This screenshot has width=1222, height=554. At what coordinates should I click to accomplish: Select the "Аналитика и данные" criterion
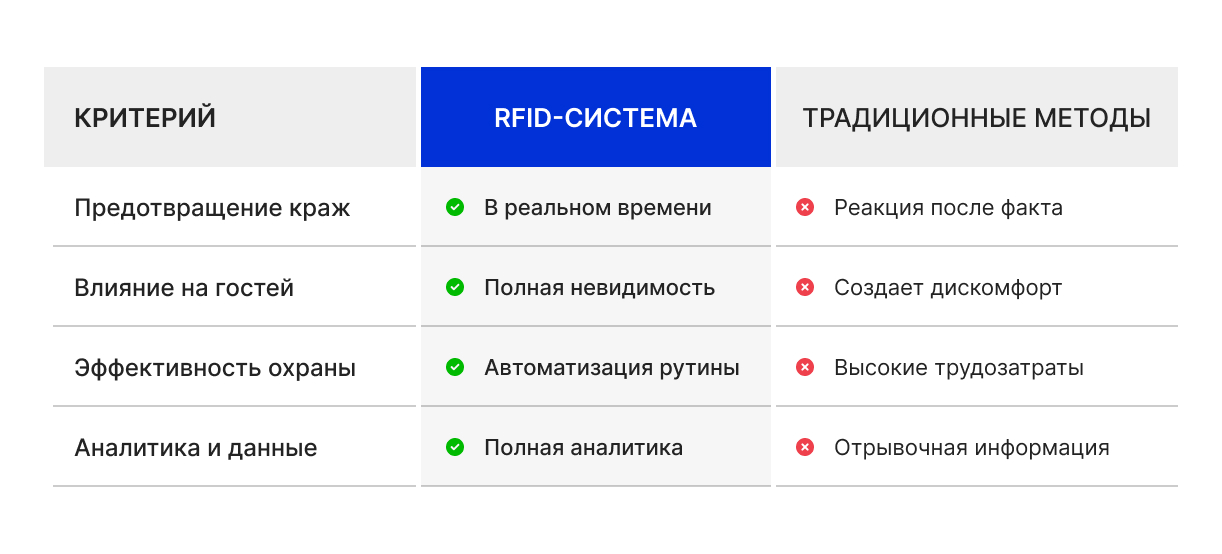196,448
